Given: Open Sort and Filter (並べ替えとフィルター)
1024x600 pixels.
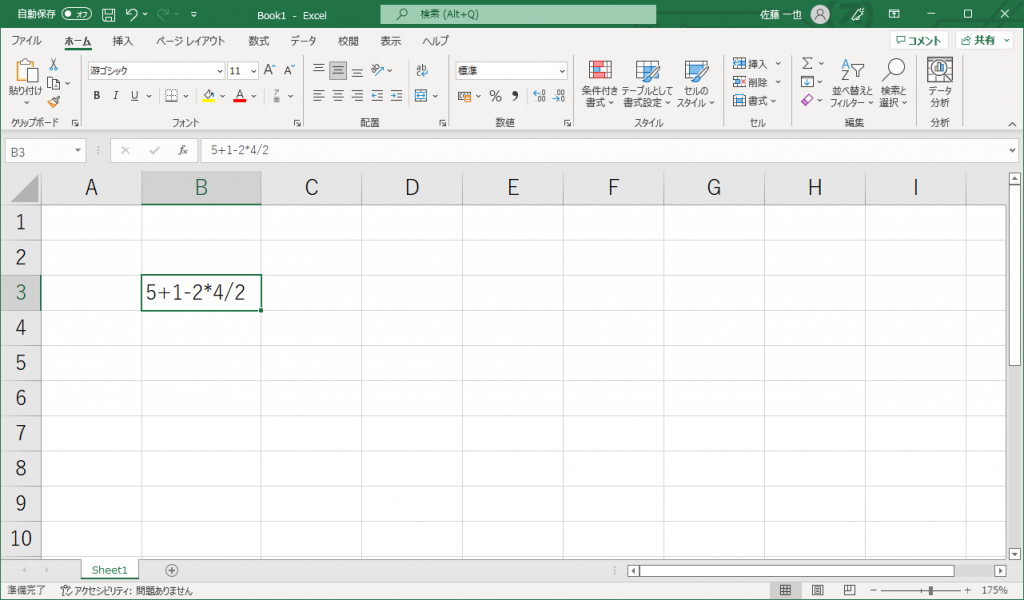Looking at the screenshot, I should click(x=852, y=84).
